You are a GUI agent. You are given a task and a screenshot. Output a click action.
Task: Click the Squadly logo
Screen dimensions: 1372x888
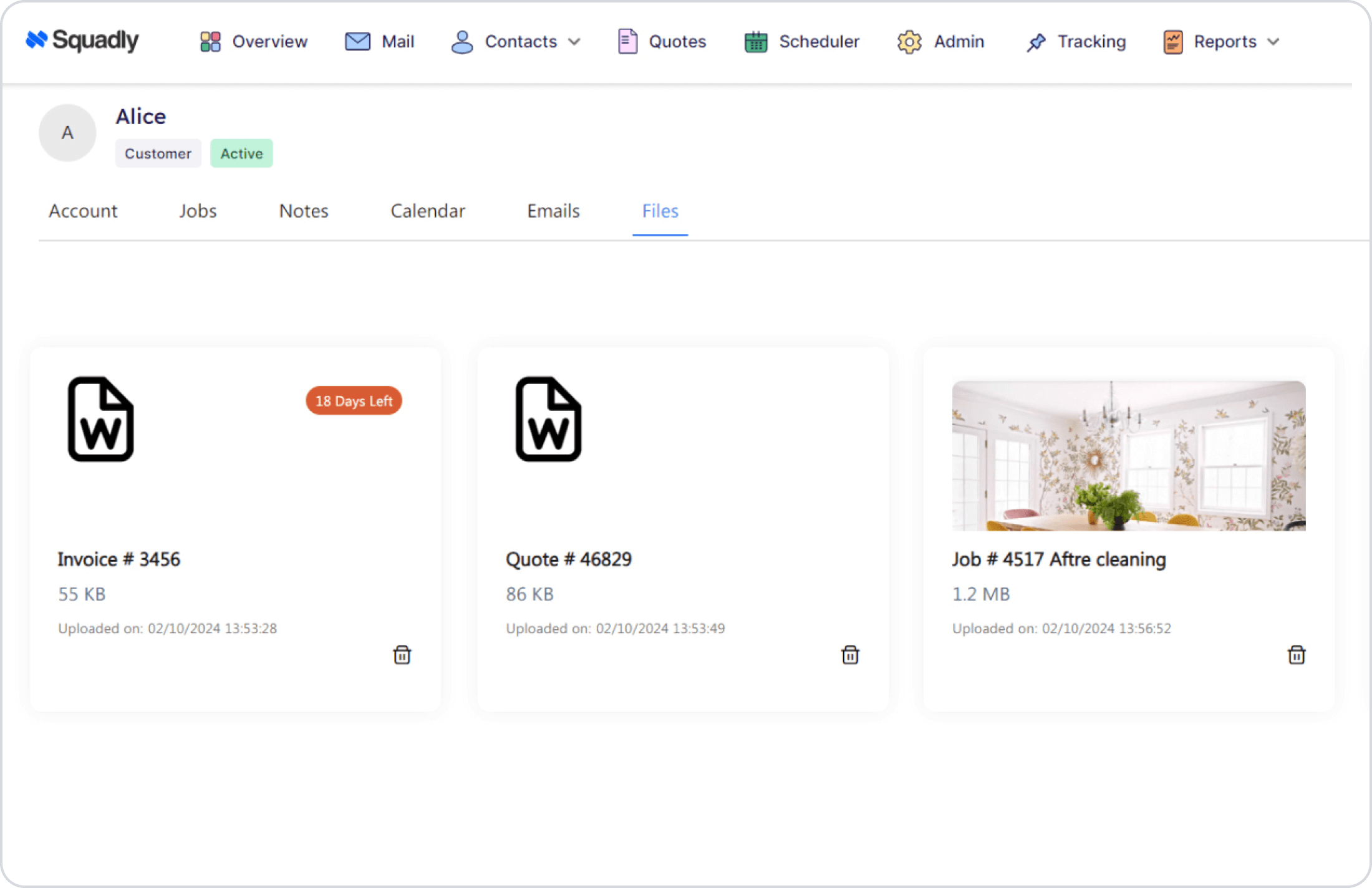[x=82, y=41]
